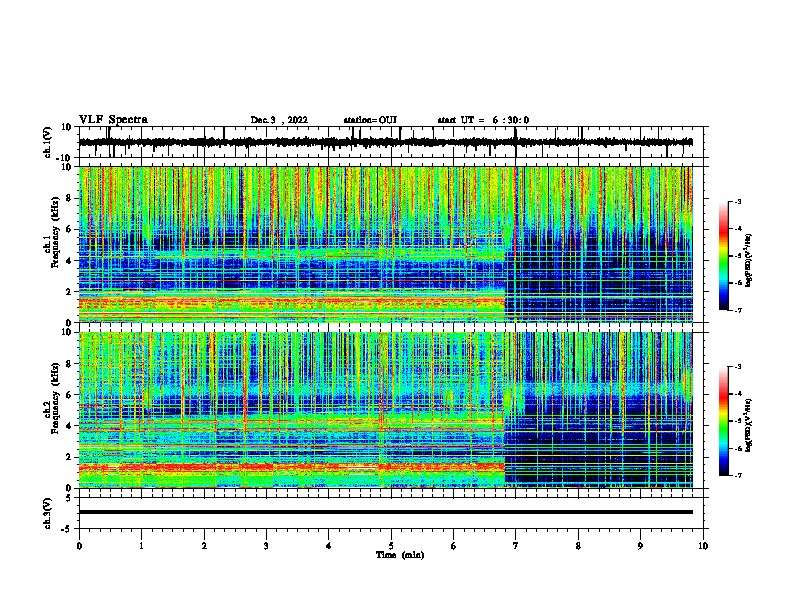The image size is (792, 612).
Task: Click tick label "10" on the Time axis
Action: (x=703, y=546)
